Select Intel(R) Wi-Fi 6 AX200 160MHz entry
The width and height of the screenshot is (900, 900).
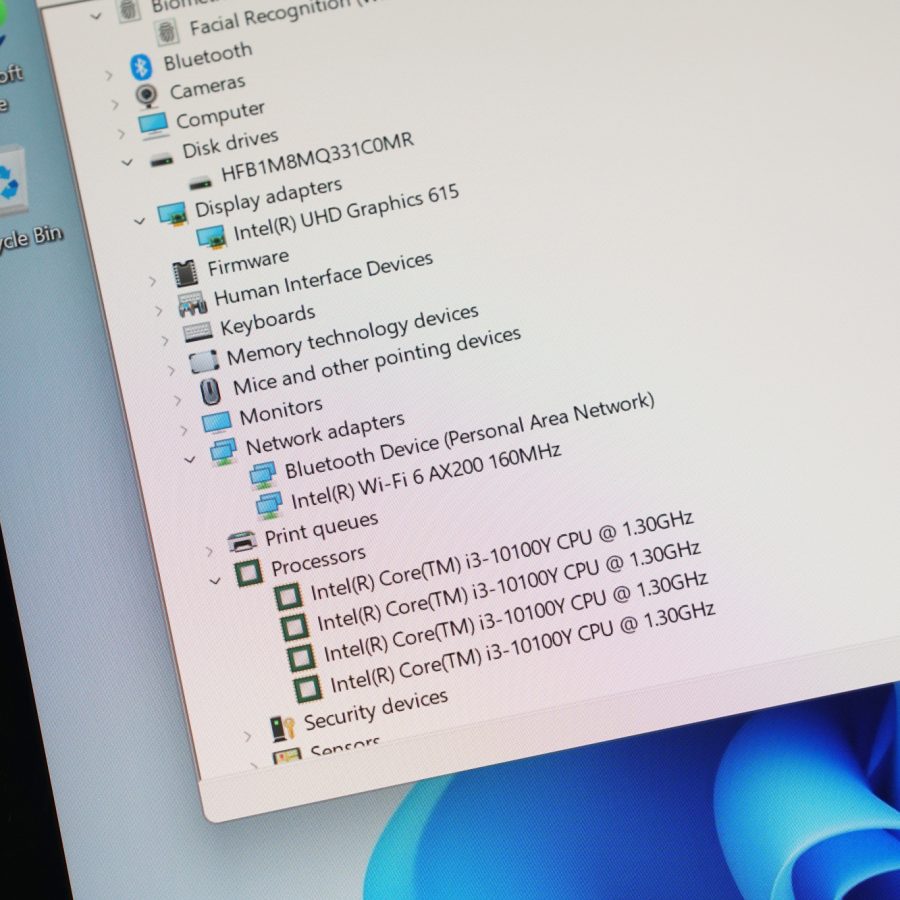pos(426,476)
